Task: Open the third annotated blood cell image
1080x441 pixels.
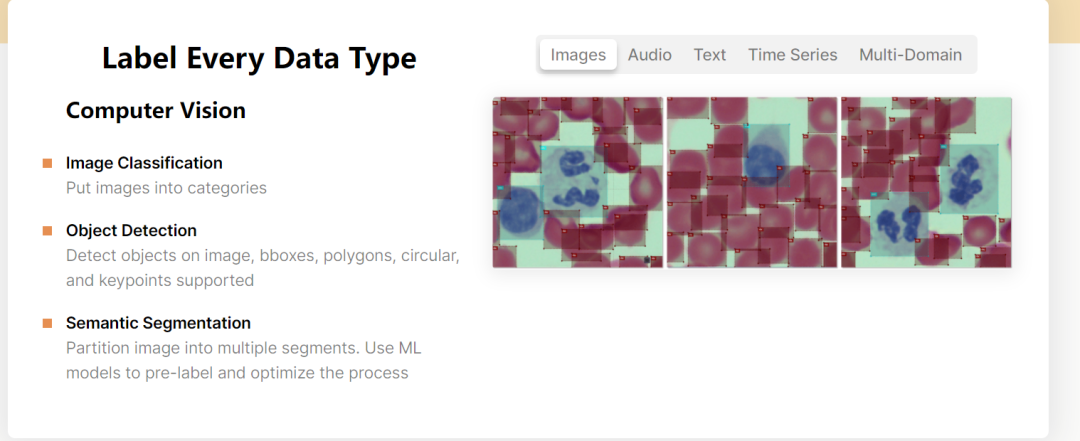Action: (x=926, y=182)
